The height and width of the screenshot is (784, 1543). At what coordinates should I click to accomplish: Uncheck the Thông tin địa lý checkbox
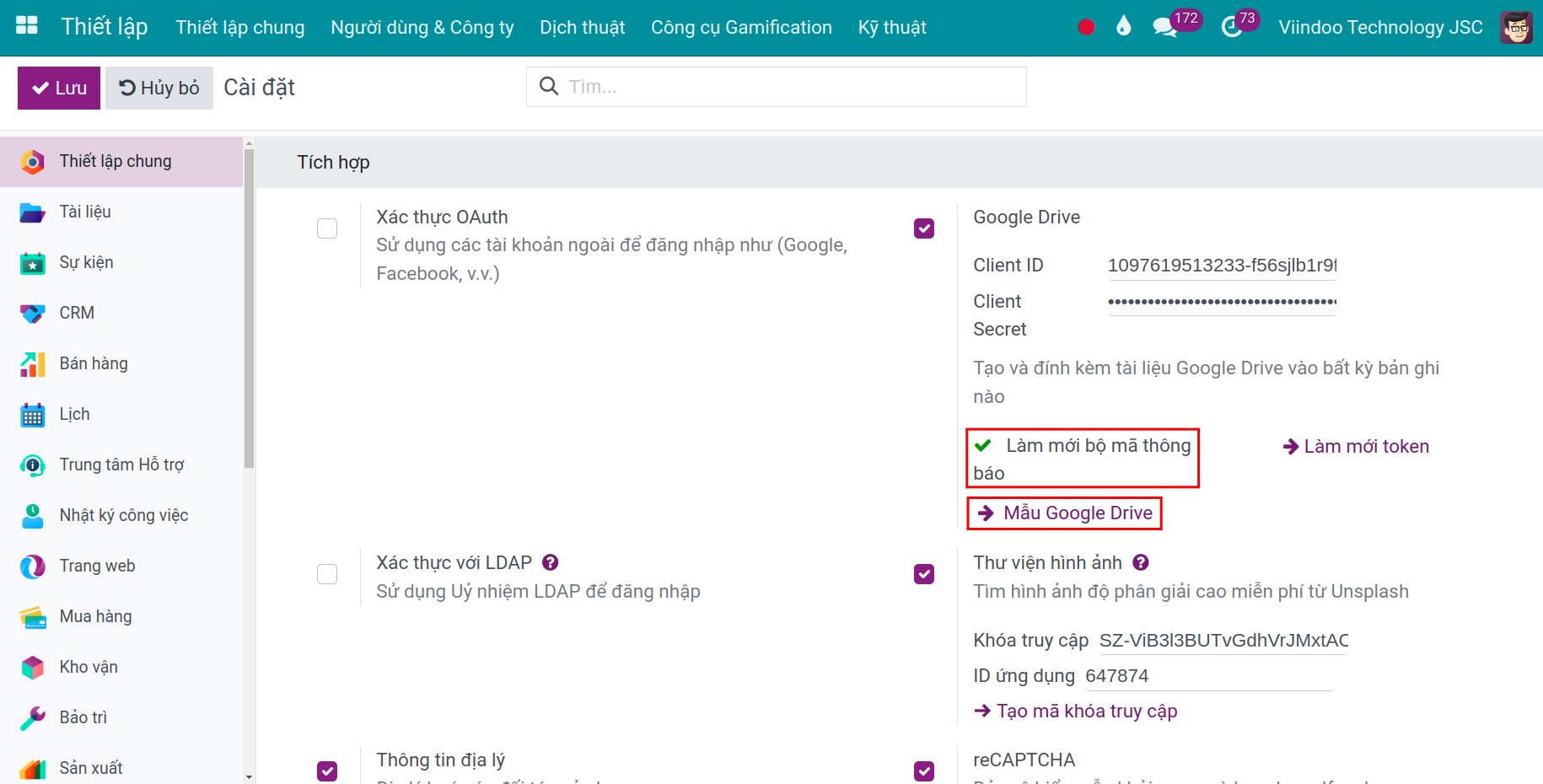pyautogui.click(x=327, y=771)
